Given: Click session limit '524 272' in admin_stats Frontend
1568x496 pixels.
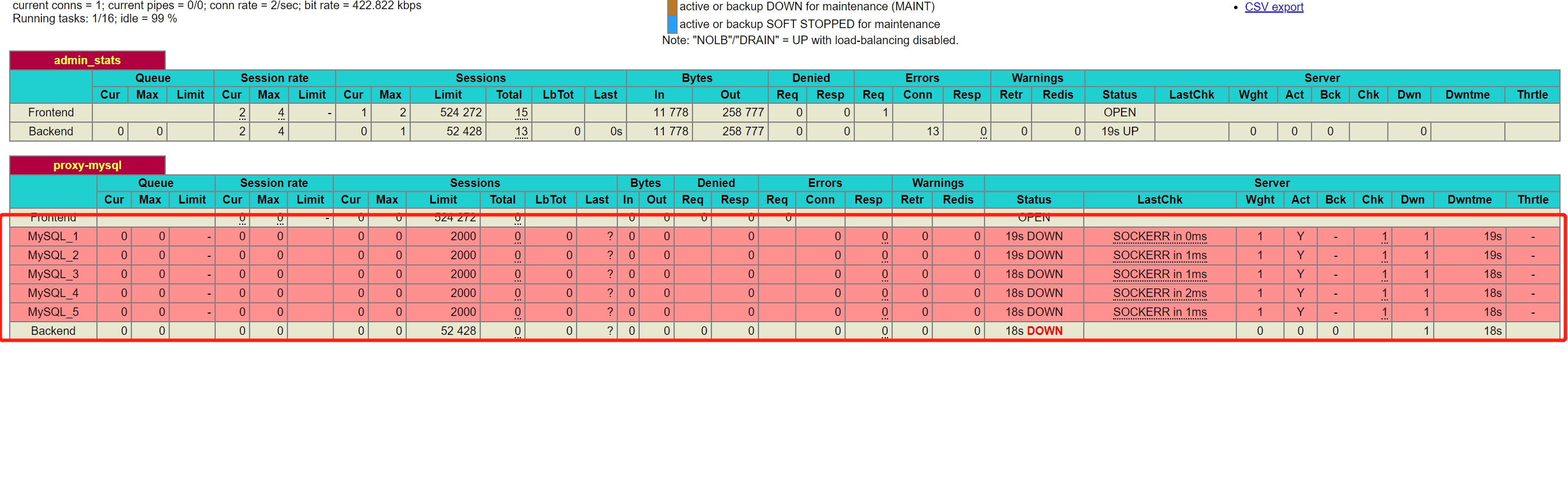Looking at the screenshot, I should [x=461, y=112].
